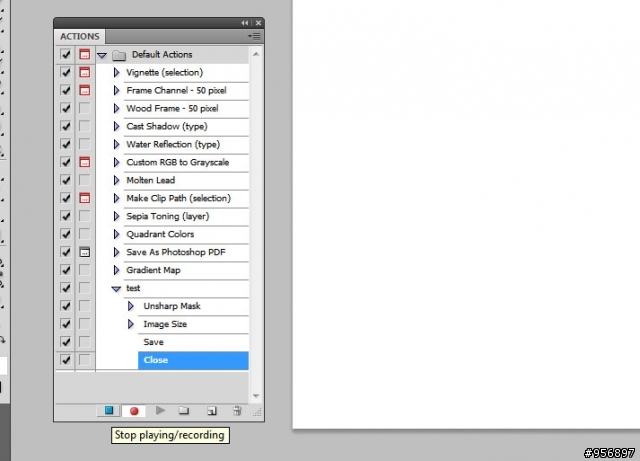Select the highlighted Close step

193,360
